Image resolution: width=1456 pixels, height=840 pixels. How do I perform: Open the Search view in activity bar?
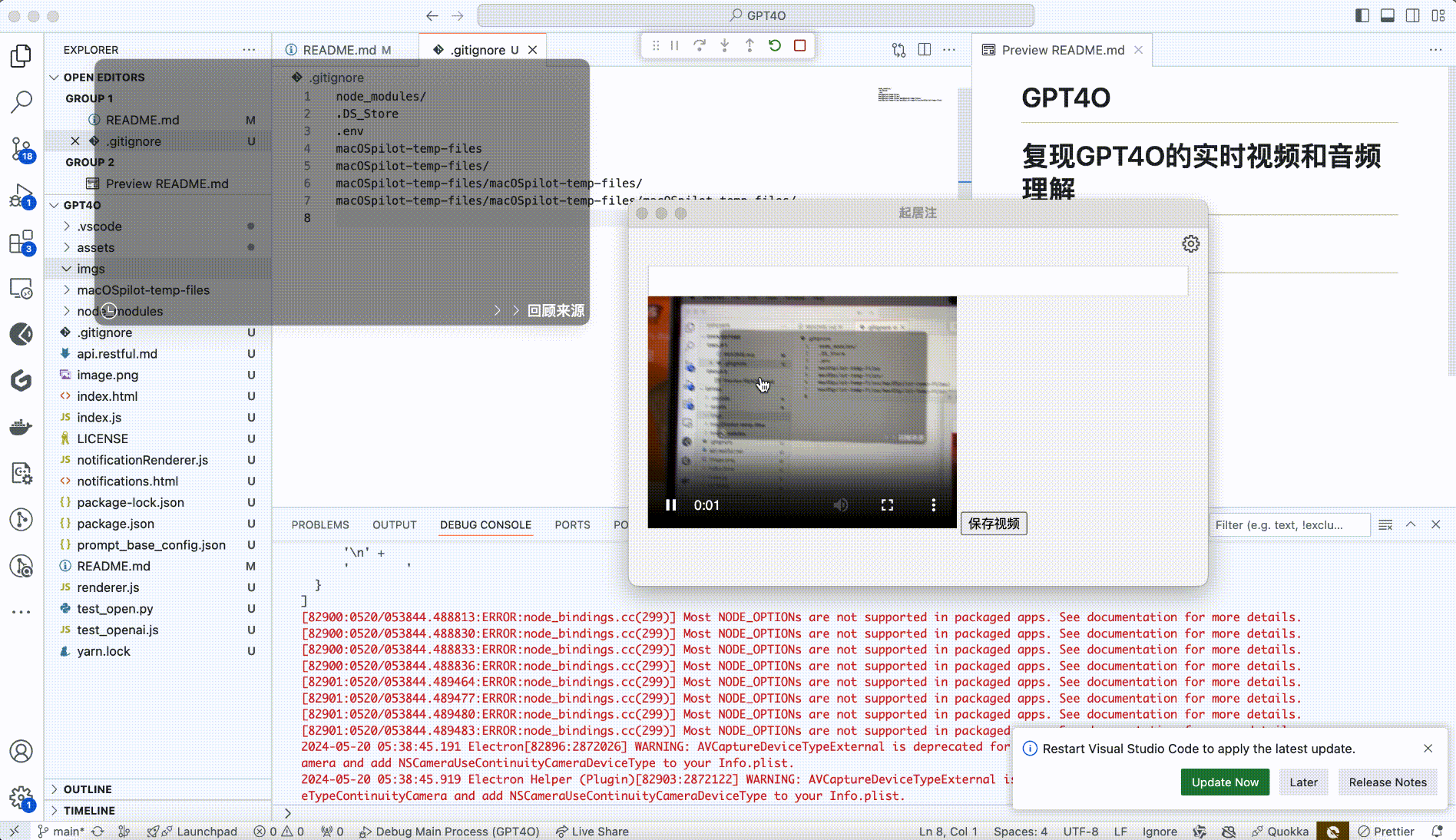[22, 101]
